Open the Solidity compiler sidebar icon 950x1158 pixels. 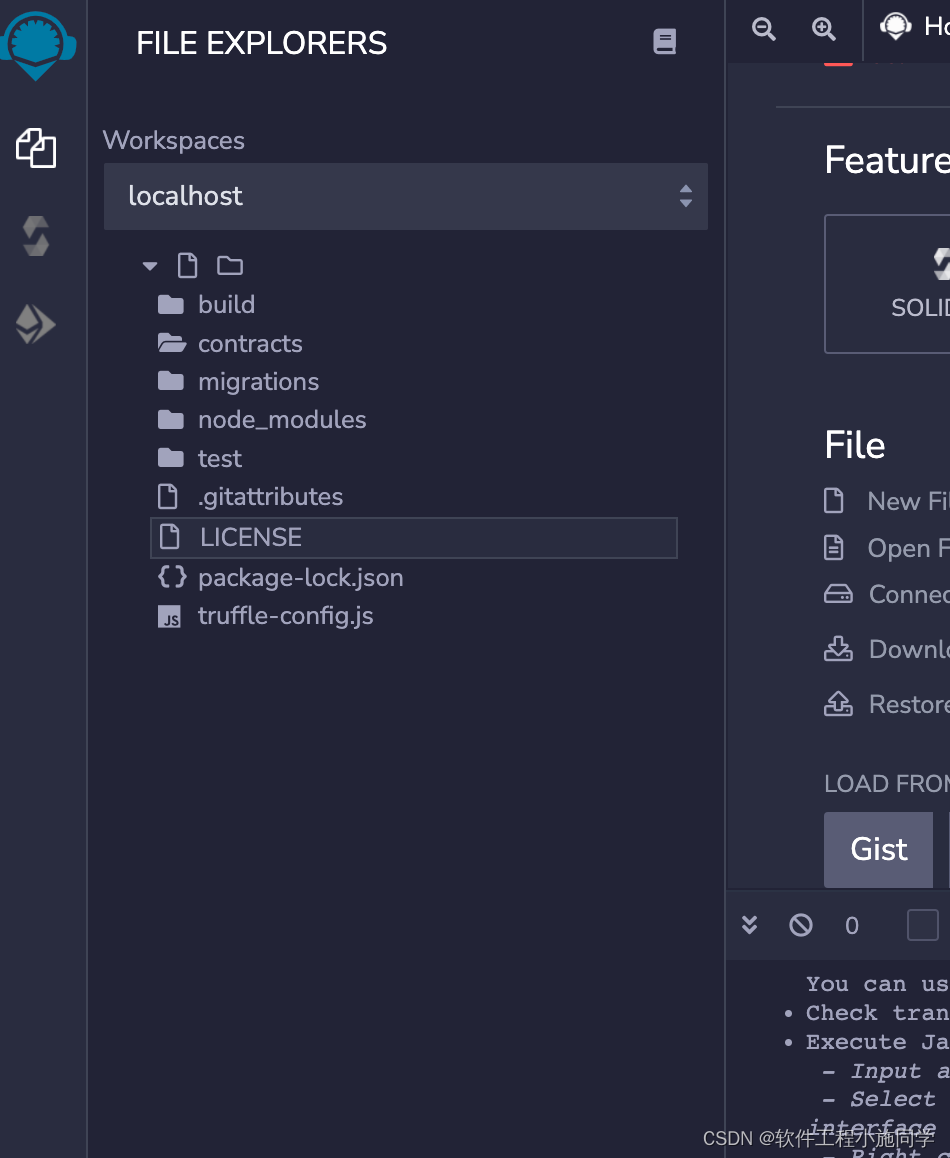click(36, 236)
